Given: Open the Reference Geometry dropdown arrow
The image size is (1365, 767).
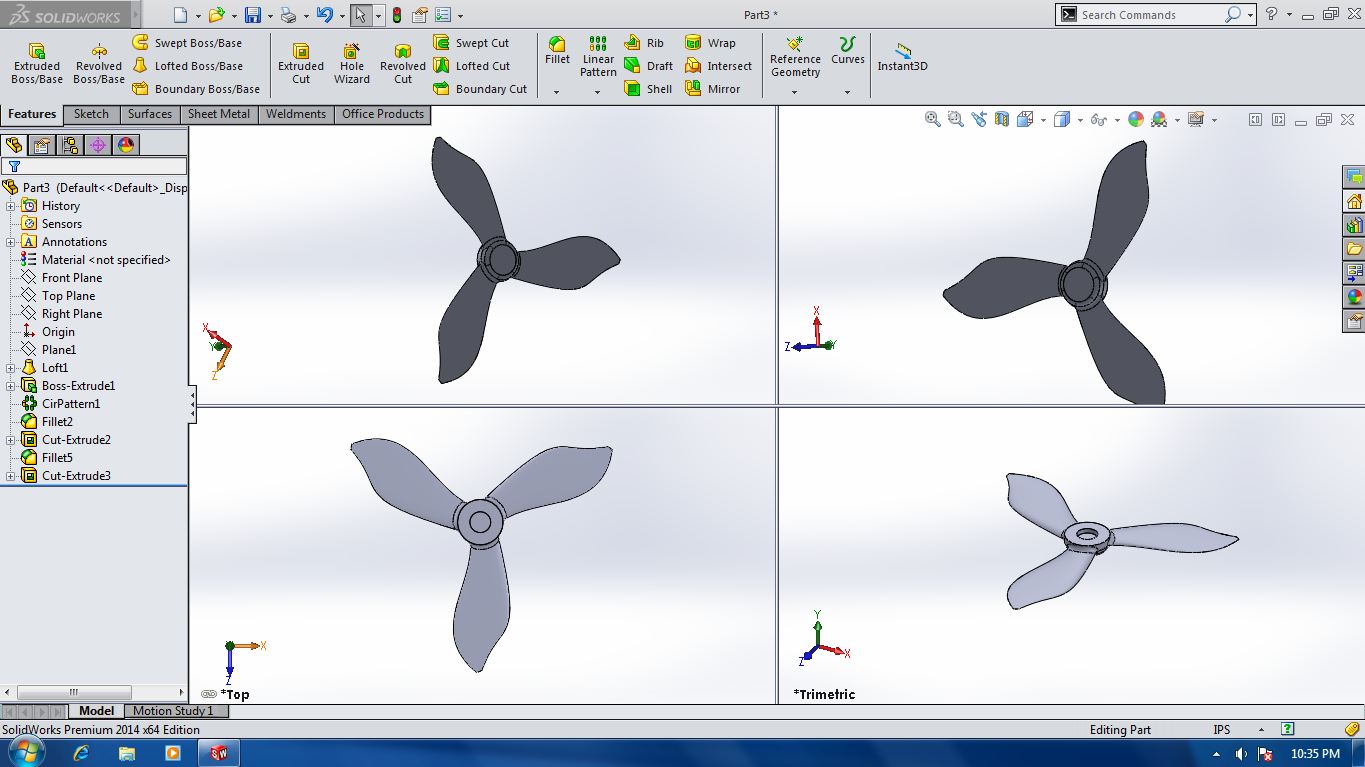Looking at the screenshot, I should coord(795,92).
